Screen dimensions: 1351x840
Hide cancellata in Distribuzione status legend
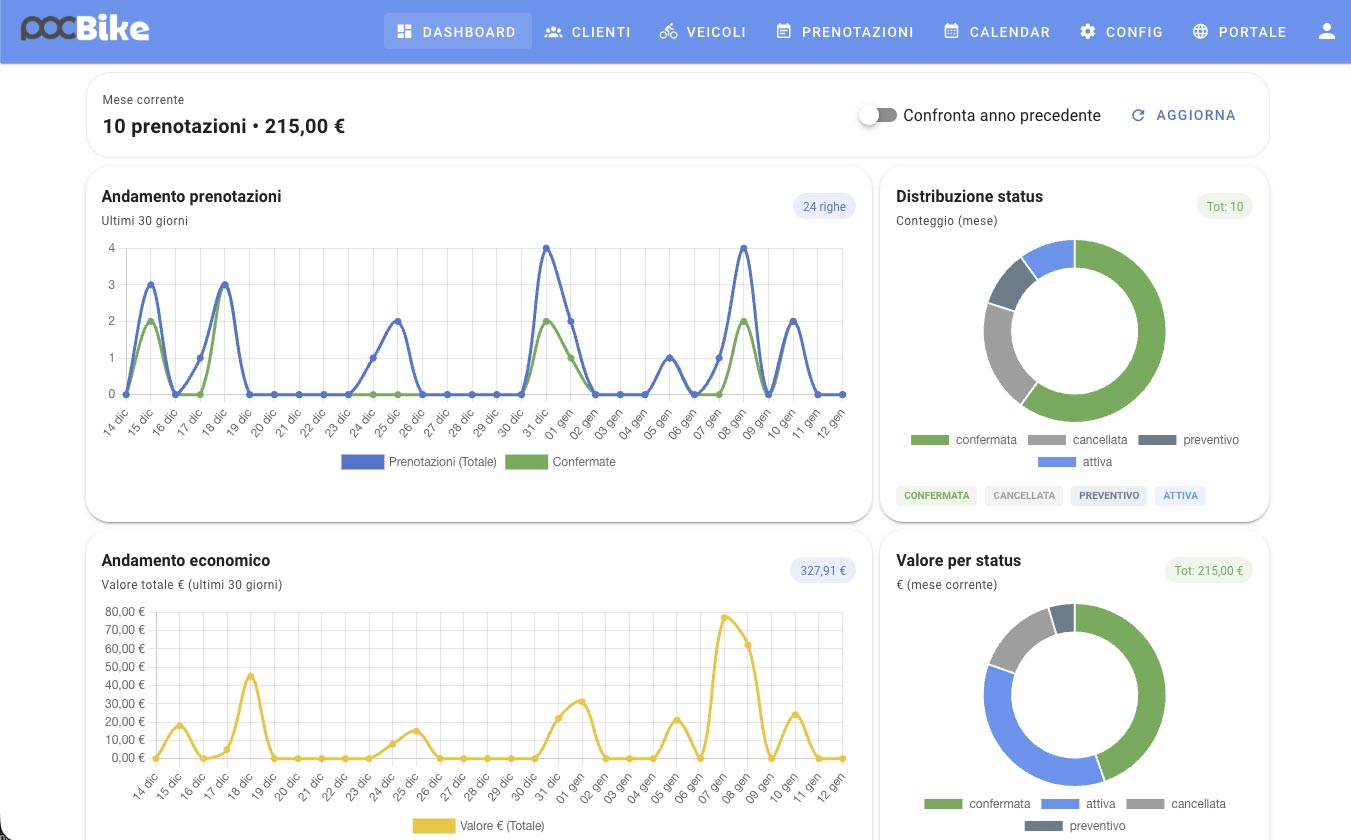pos(1078,440)
